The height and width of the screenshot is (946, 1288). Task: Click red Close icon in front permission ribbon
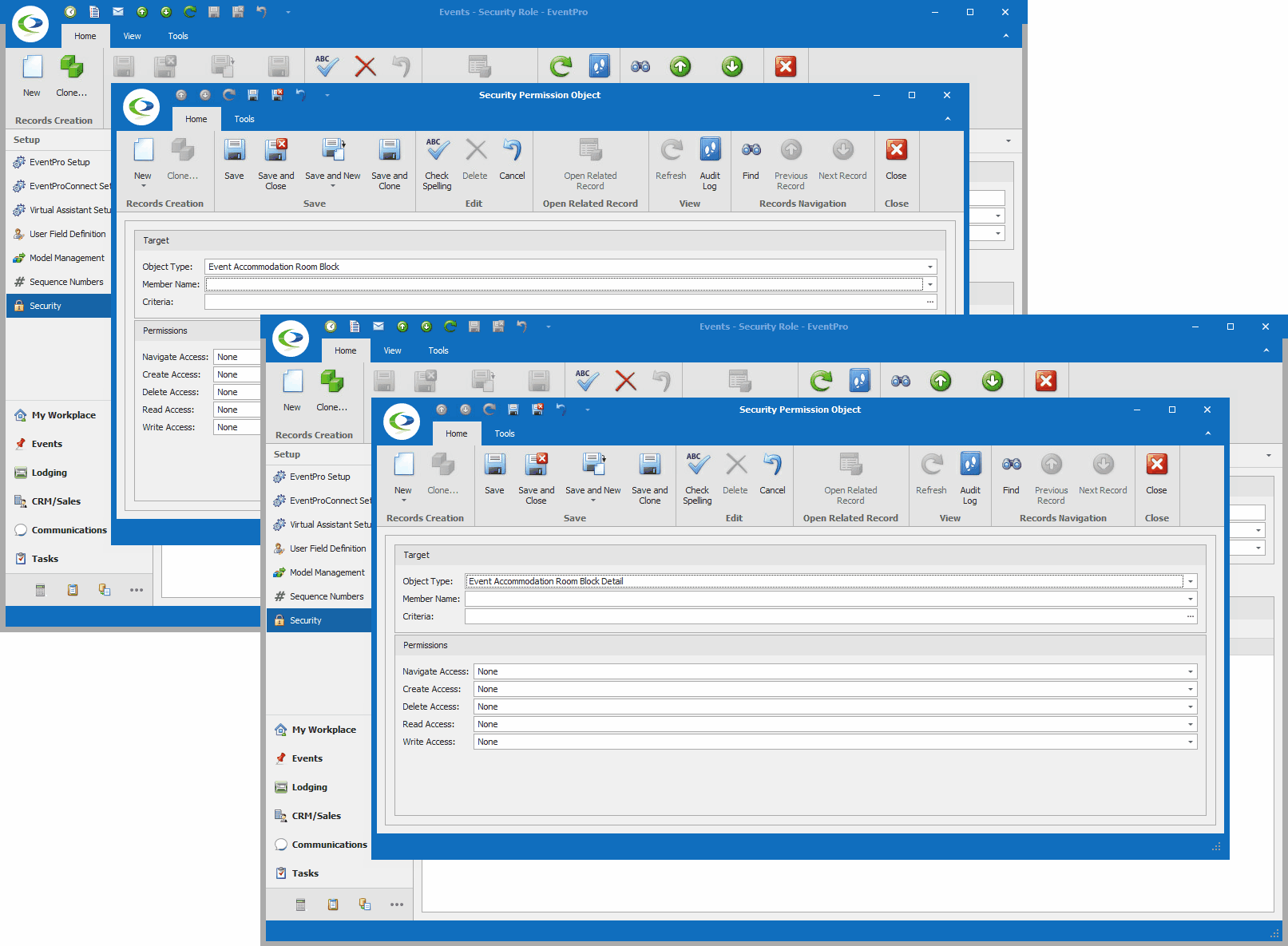click(x=1156, y=473)
